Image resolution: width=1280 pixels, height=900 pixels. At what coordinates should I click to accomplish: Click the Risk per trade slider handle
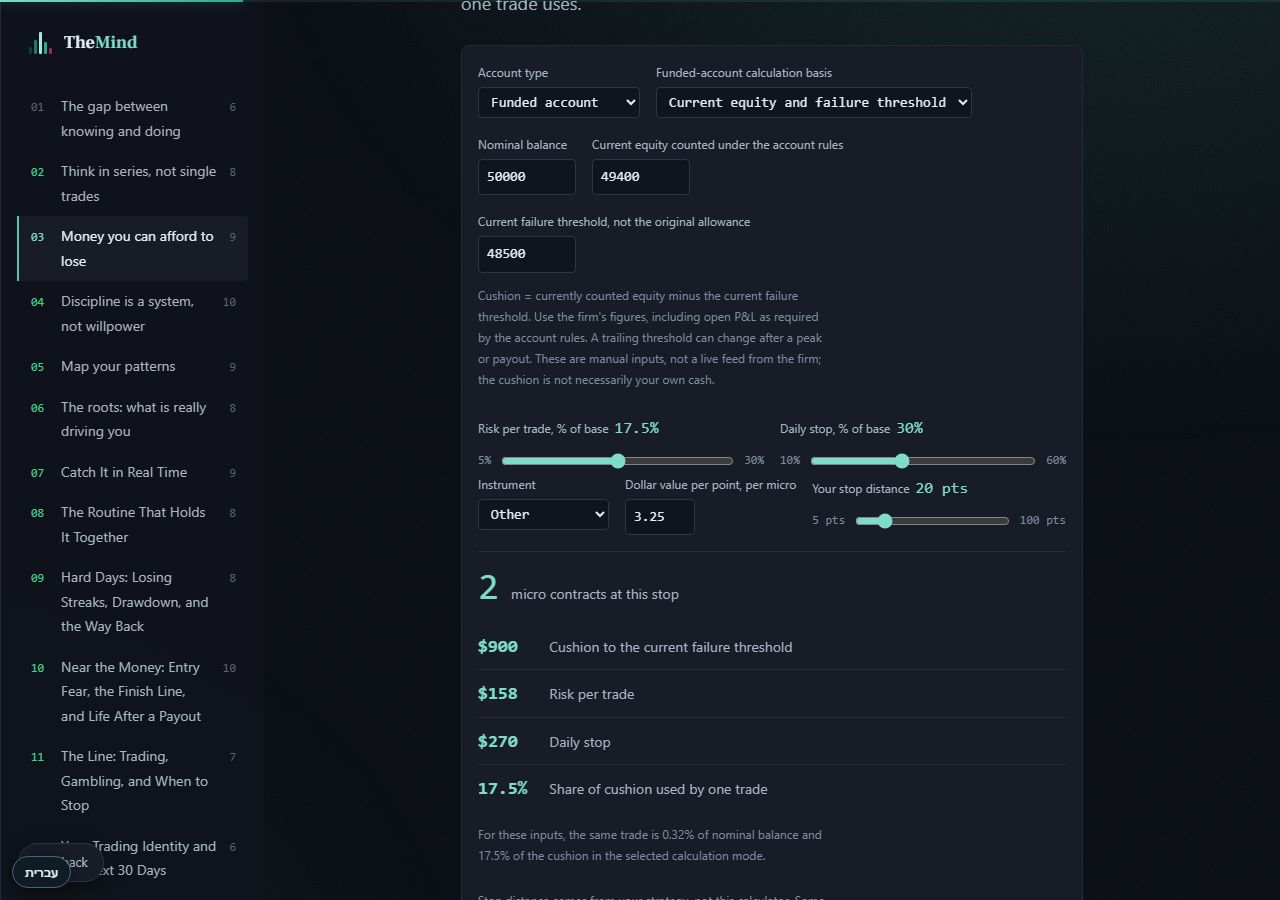point(618,461)
